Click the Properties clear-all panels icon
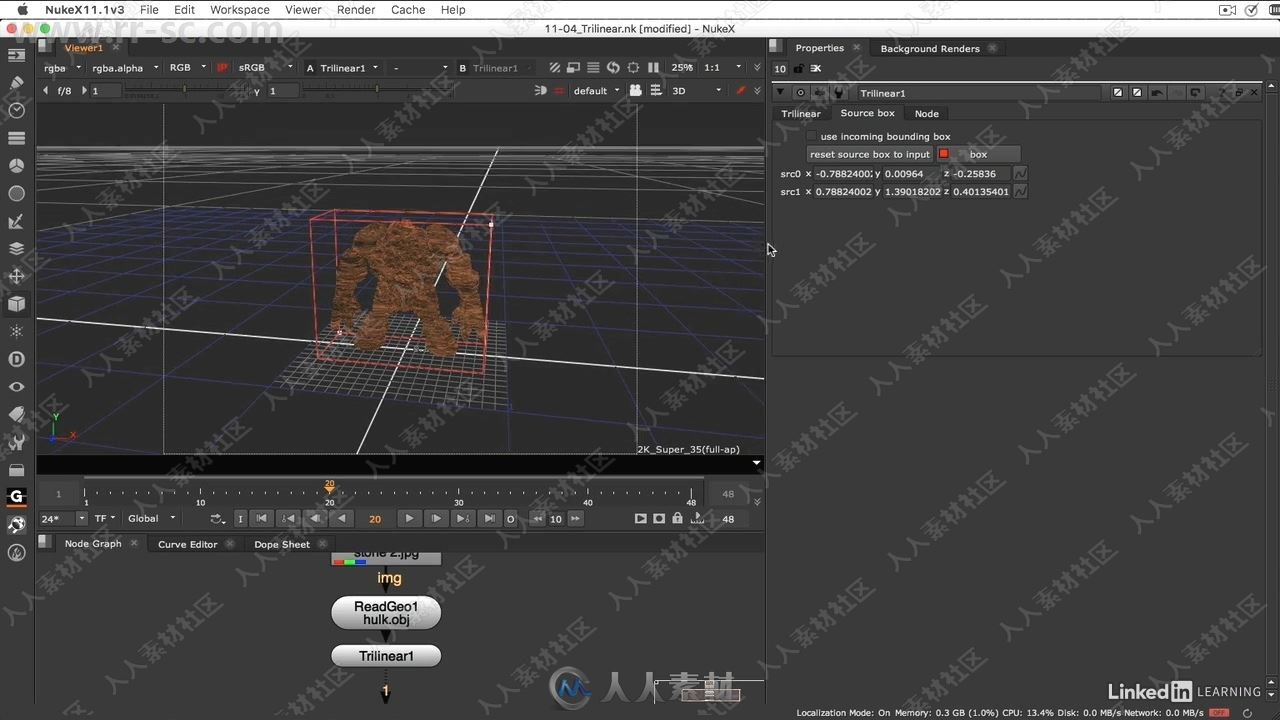 pos(816,68)
